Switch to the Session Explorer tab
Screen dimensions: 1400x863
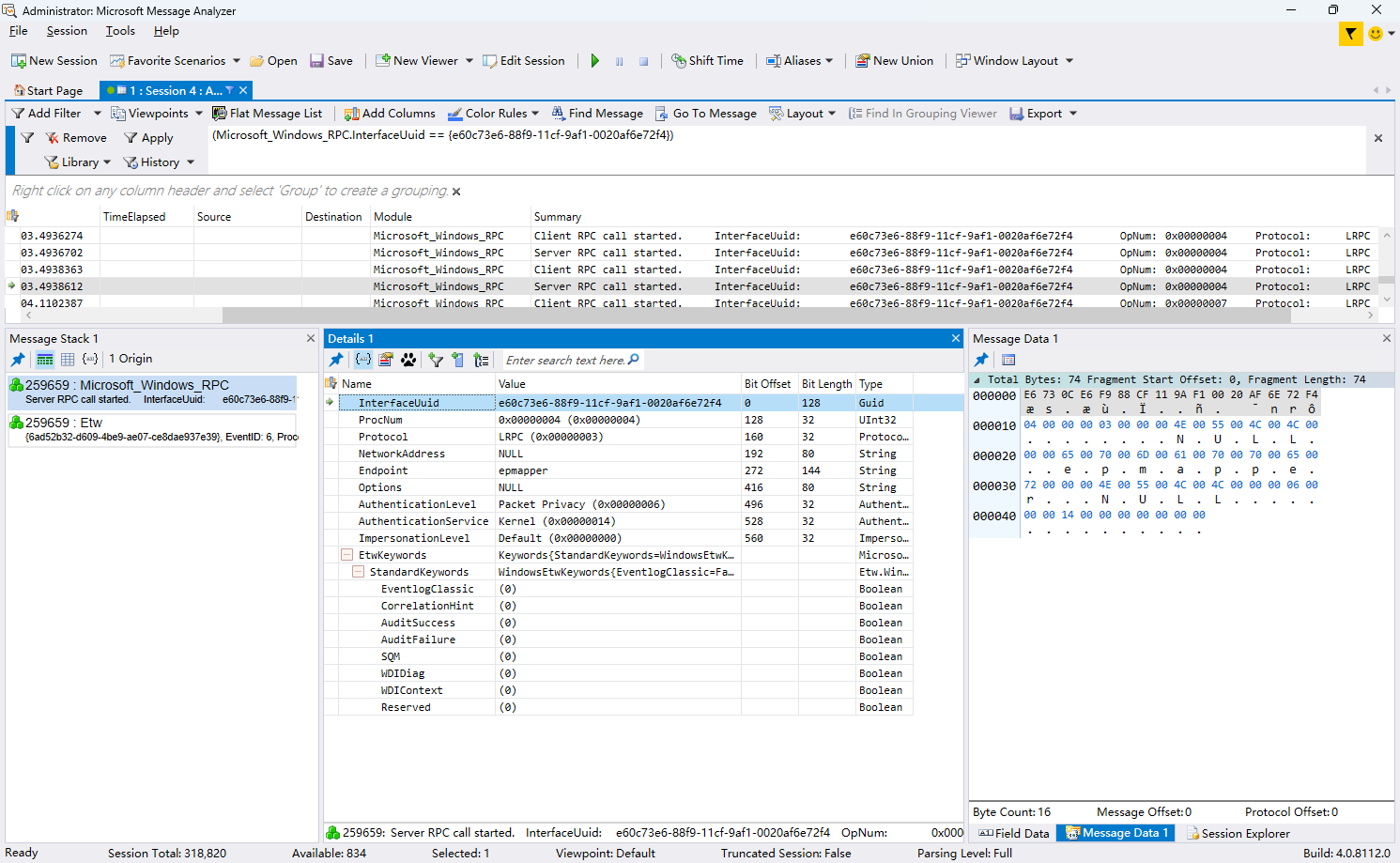click(x=1238, y=833)
